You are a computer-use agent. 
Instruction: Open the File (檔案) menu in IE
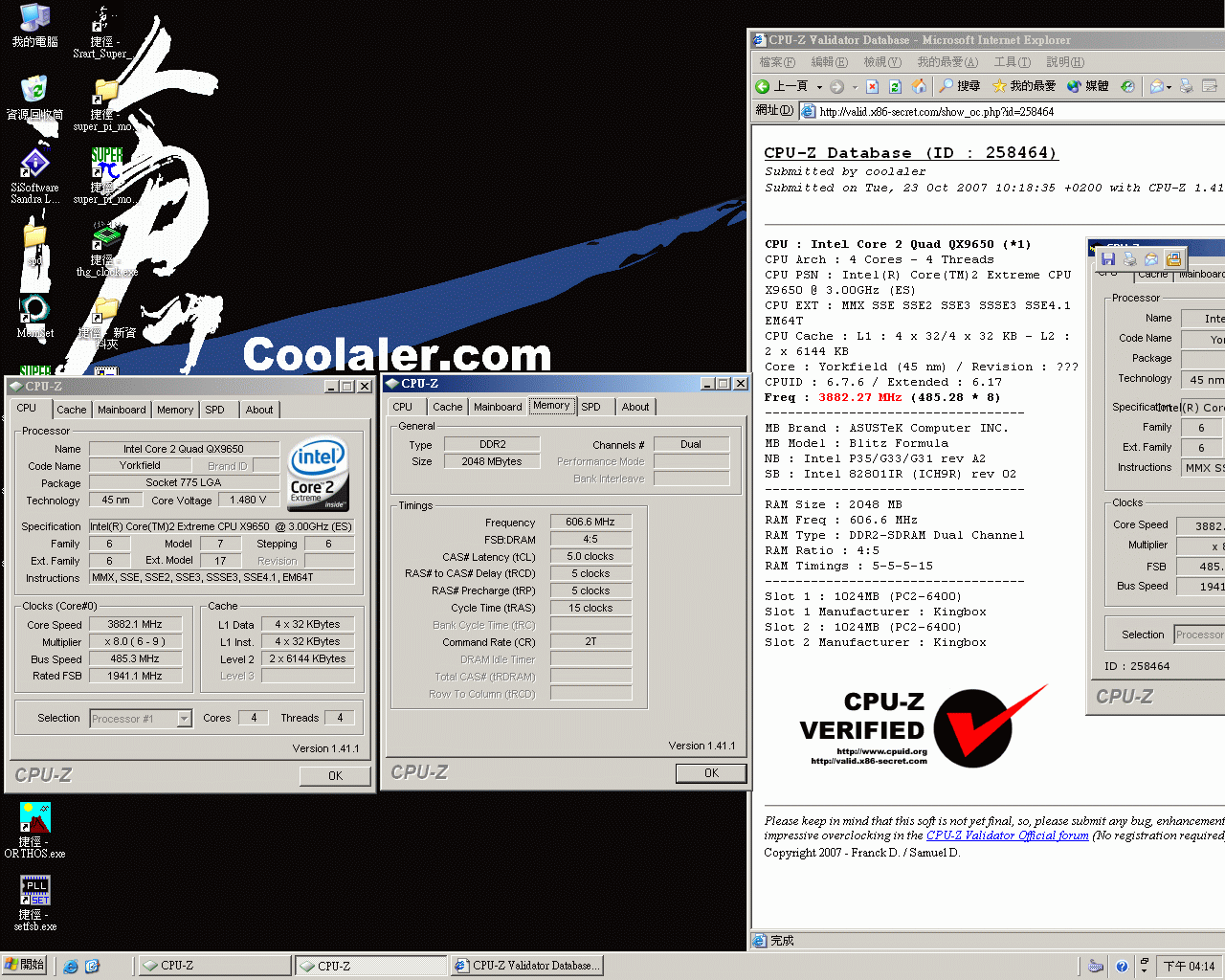click(x=777, y=62)
